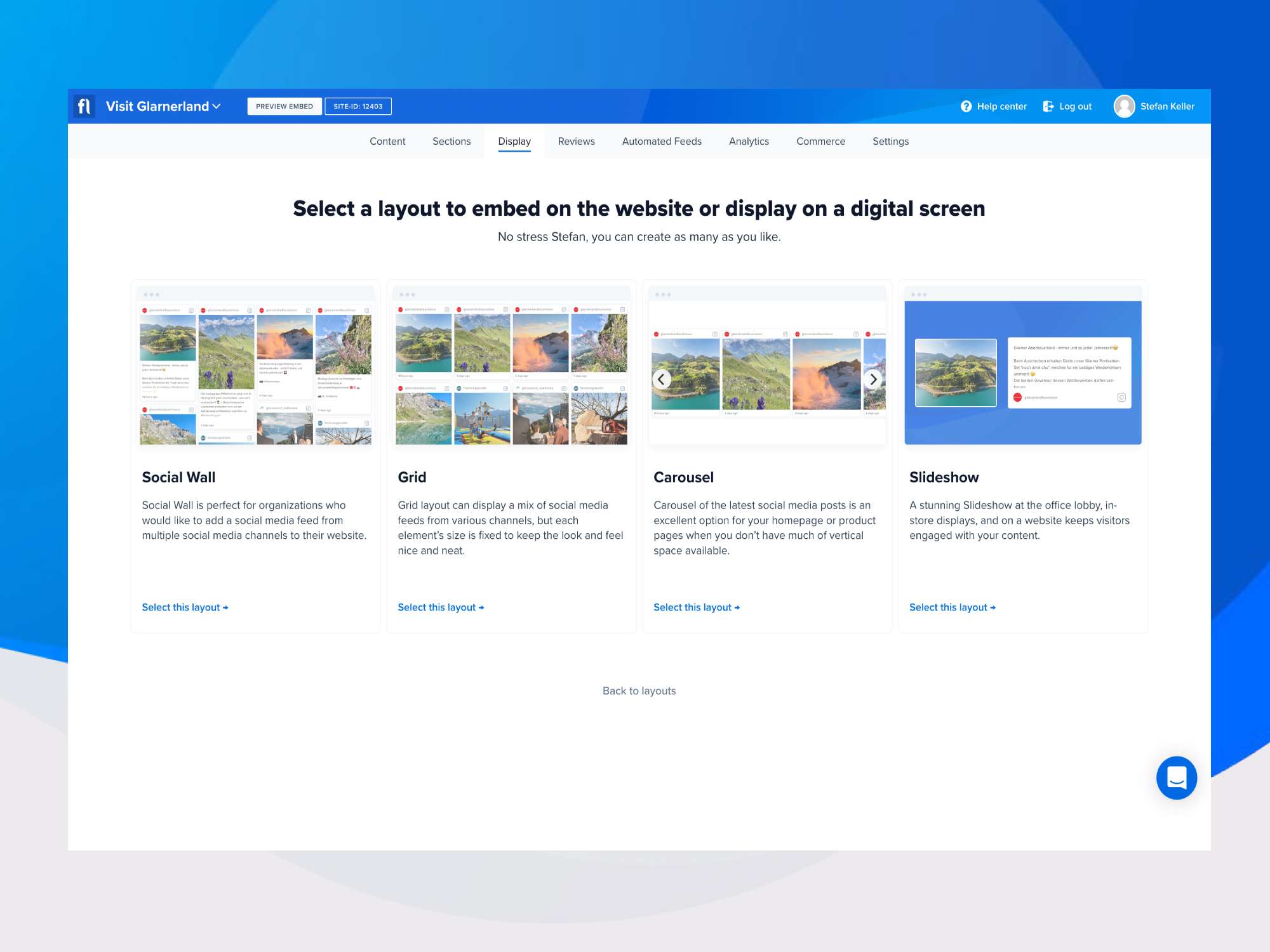Viewport: 1270px width, 952px height.
Task: Open the Automated Feeds tab
Action: coord(662,142)
